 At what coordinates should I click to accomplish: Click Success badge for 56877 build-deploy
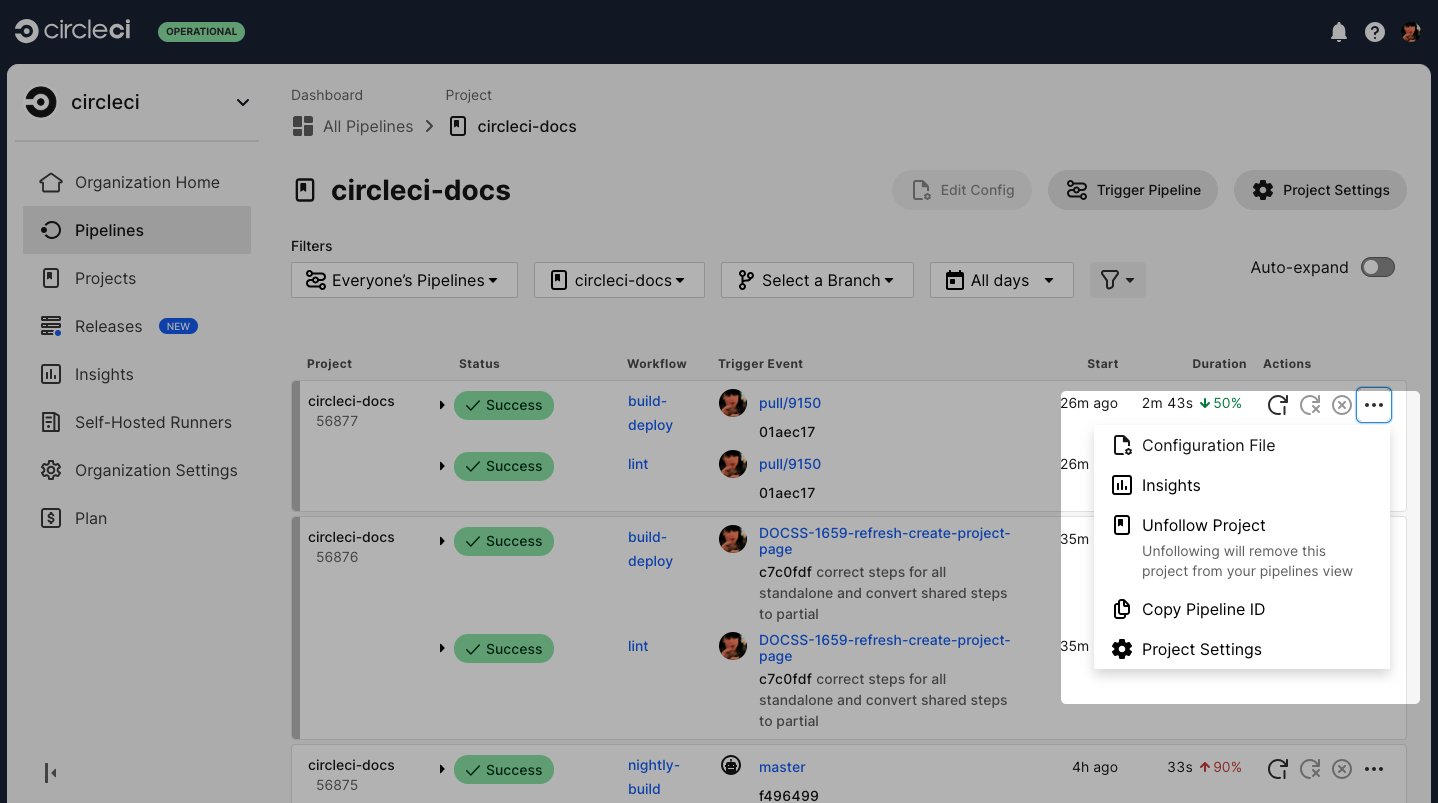pyautogui.click(x=504, y=405)
